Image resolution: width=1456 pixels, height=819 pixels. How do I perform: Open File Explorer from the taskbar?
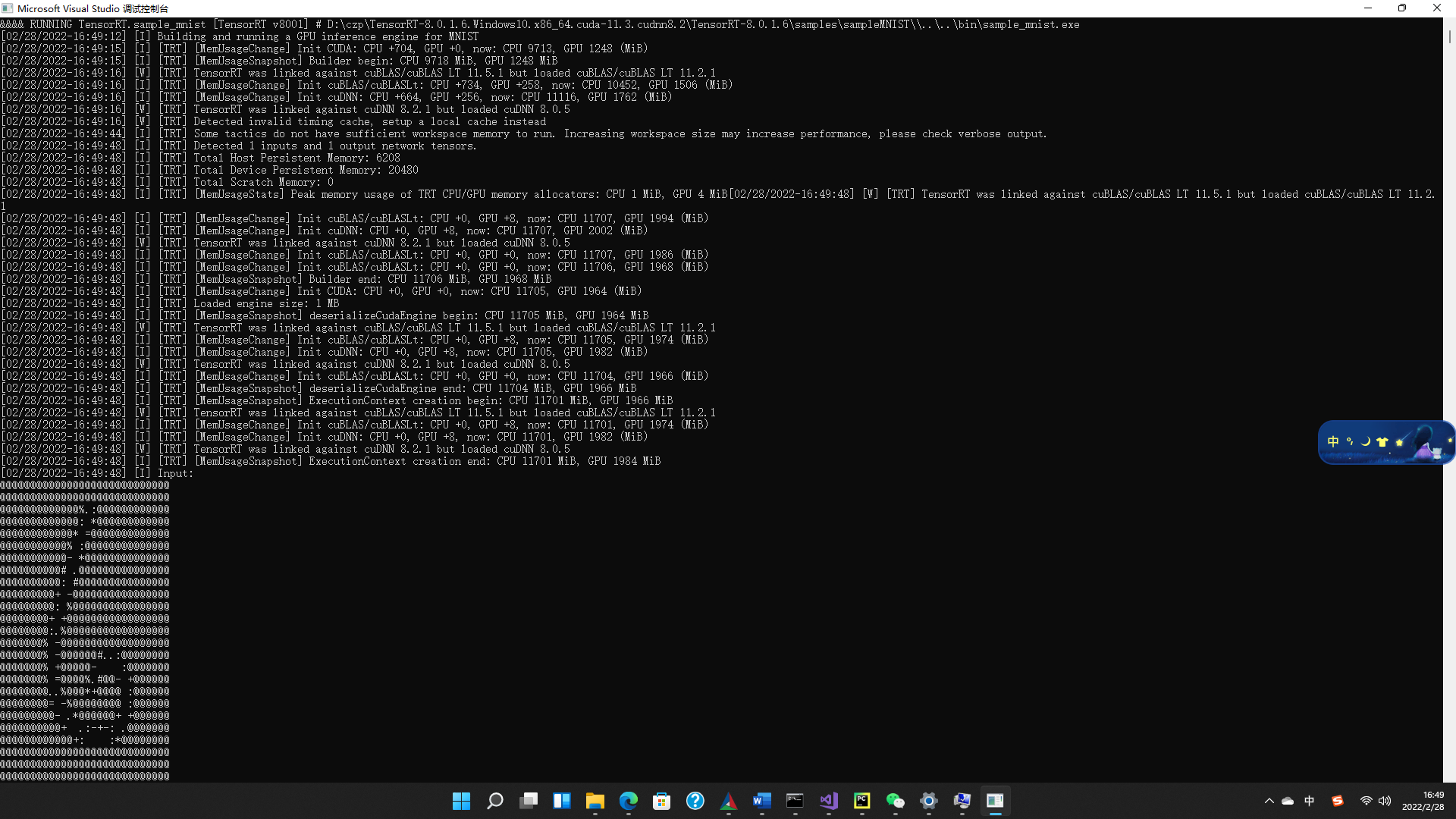pyautogui.click(x=595, y=801)
